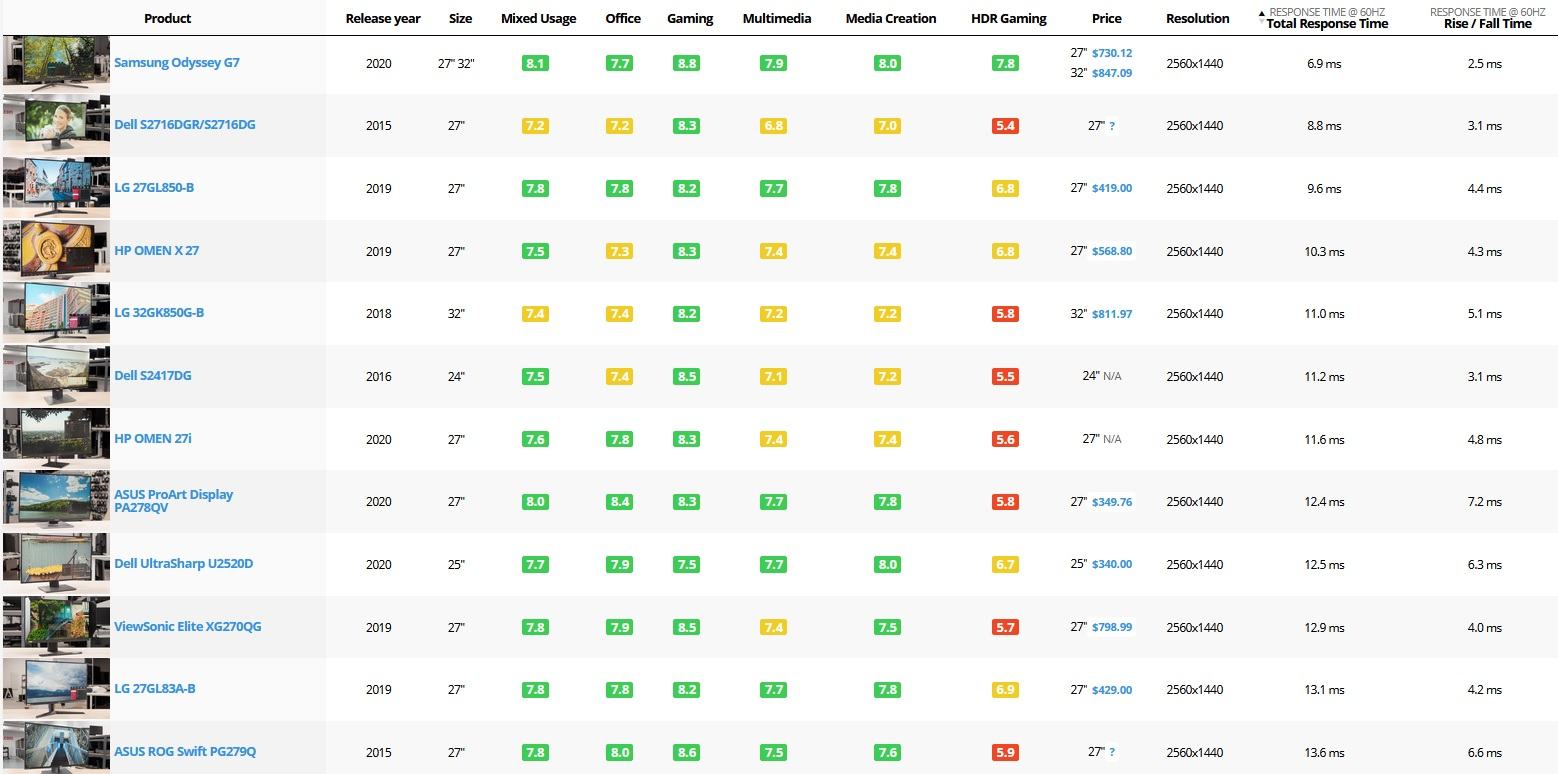Open the HP OMEN X 27 link
Viewport: 1558px width, 774px height.
pyautogui.click(x=156, y=250)
